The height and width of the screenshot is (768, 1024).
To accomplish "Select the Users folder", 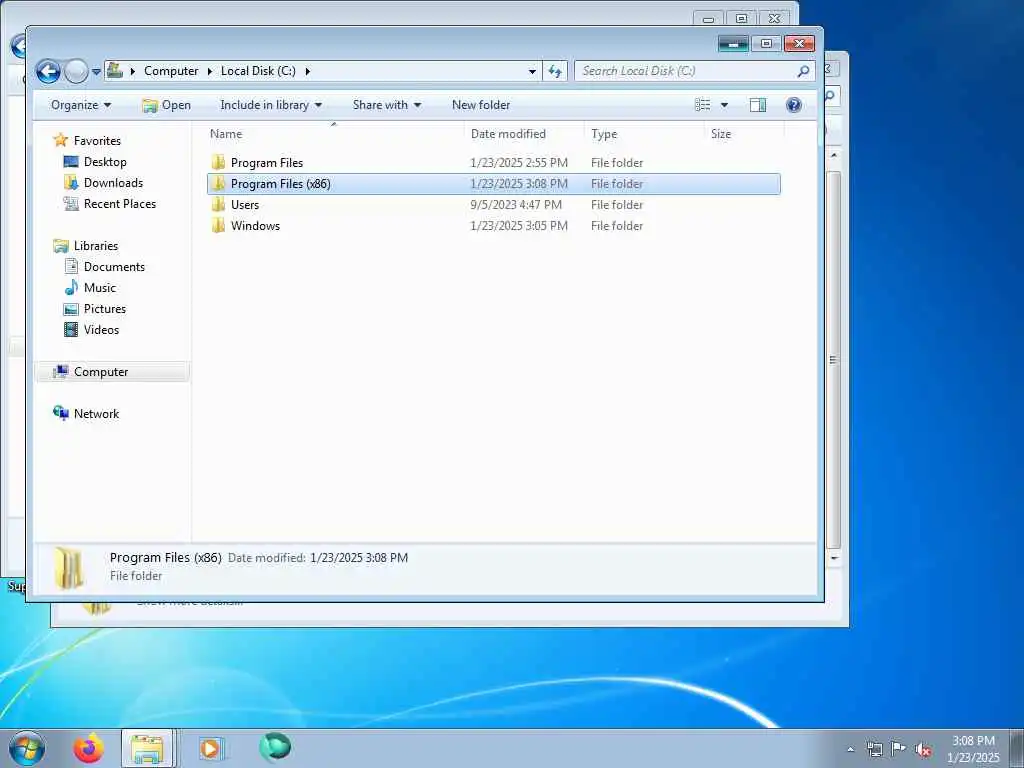I will click(x=493, y=204).
